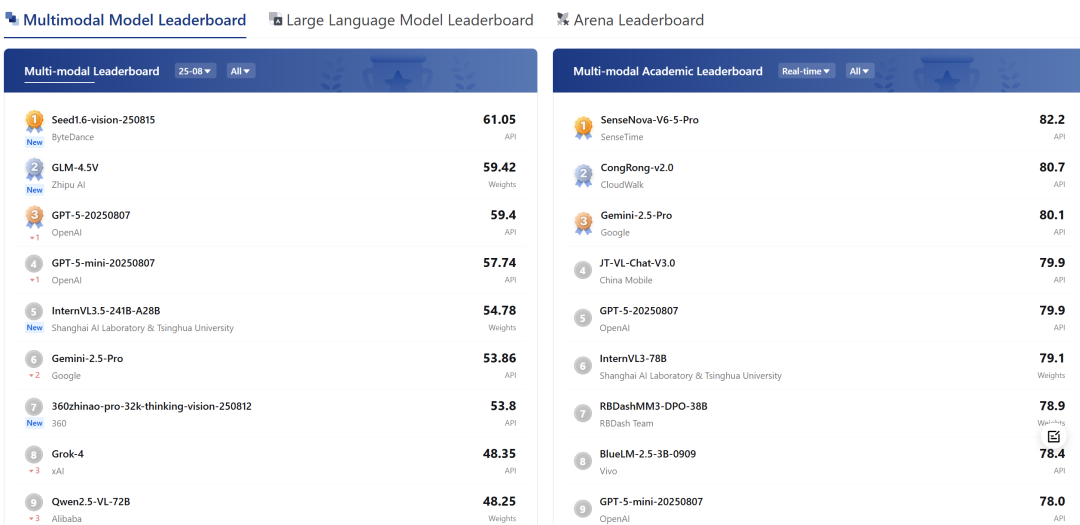This screenshot has width=1080, height=525.
Task: Expand the All filter in Academic Leaderboard
Action: coord(860,71)
